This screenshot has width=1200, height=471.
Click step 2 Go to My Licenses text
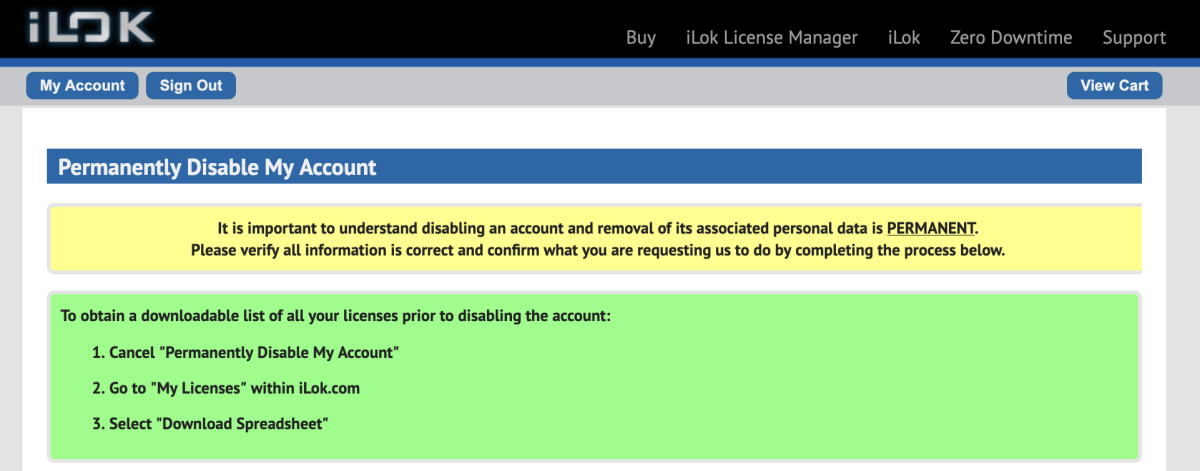226,388
